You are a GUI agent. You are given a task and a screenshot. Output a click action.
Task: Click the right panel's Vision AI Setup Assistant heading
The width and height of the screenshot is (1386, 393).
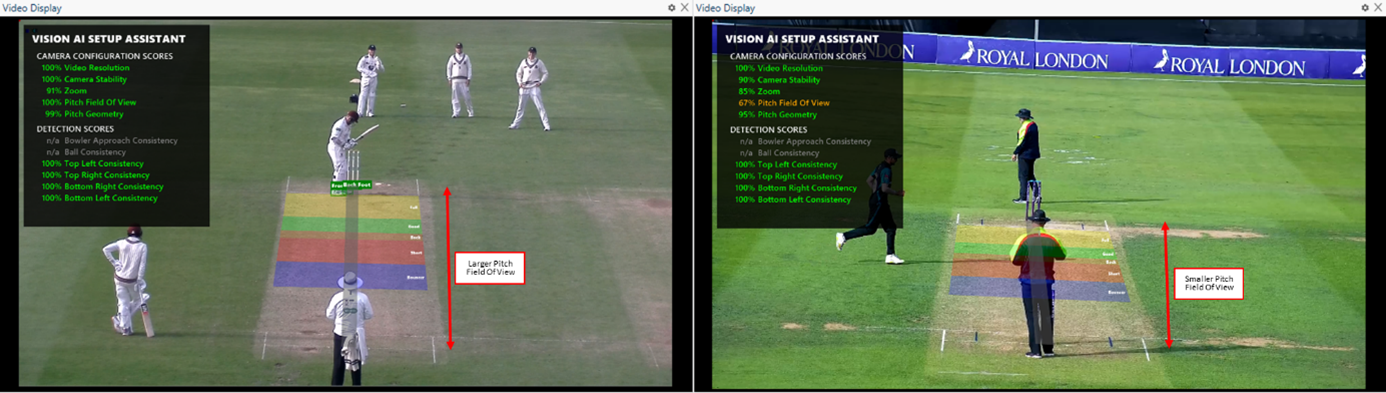802,39
